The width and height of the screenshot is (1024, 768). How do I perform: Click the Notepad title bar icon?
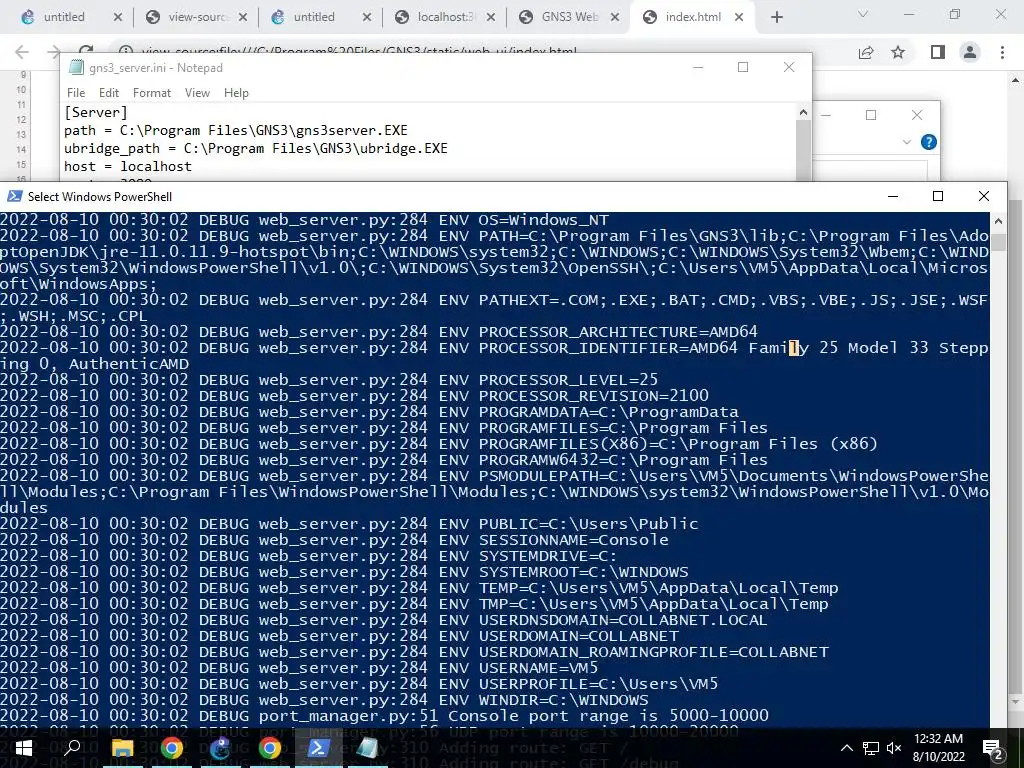point(76,68)
